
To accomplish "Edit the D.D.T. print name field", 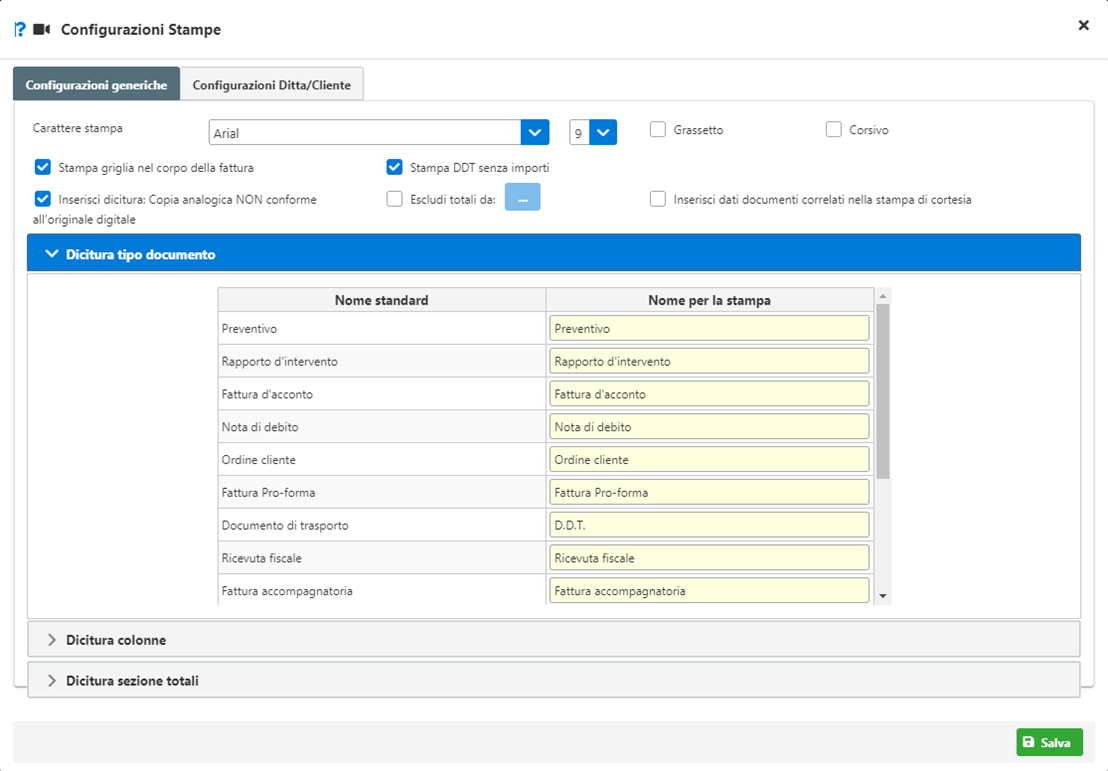I will (x=709, y=525).
